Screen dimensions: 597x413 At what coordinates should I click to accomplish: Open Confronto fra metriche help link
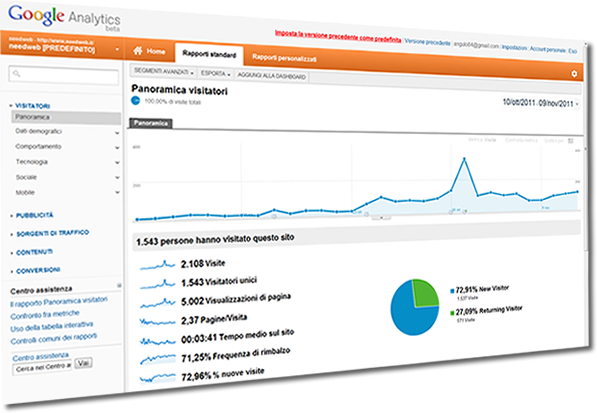click(x=45, y=314)
